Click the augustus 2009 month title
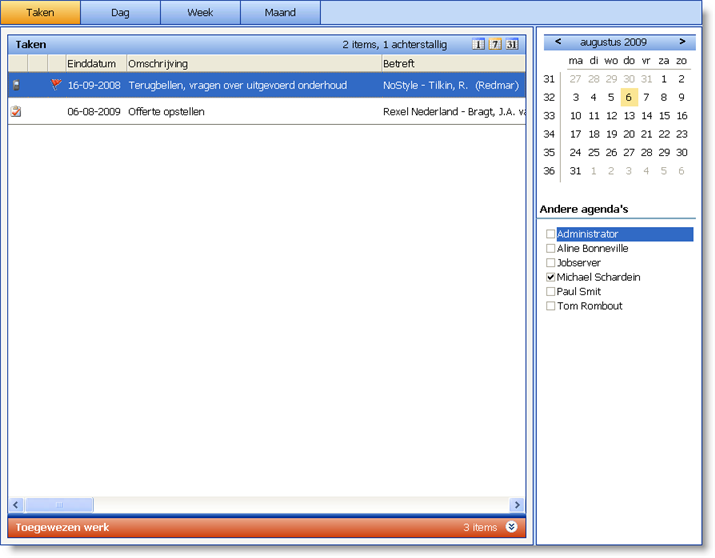 click(613, 42)
